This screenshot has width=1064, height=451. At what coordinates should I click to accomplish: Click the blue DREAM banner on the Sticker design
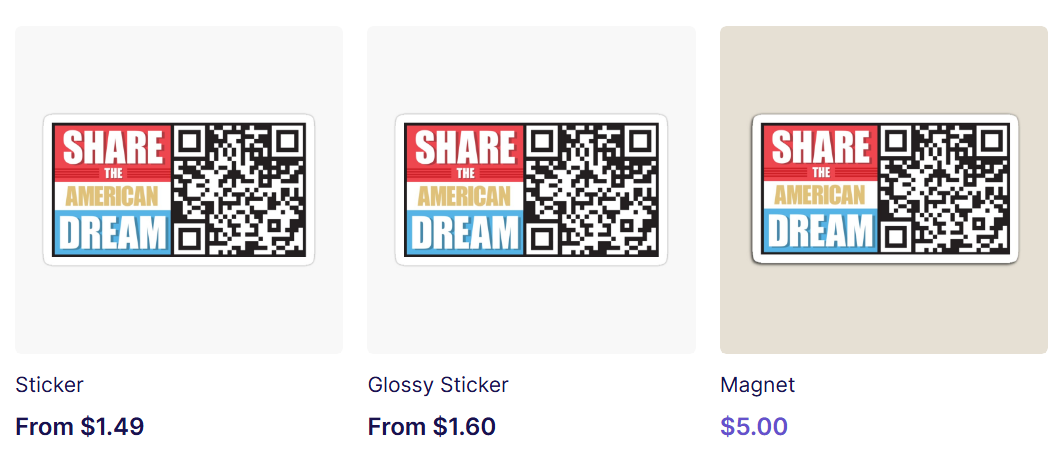pyautogui.click(x=112, y=233)
